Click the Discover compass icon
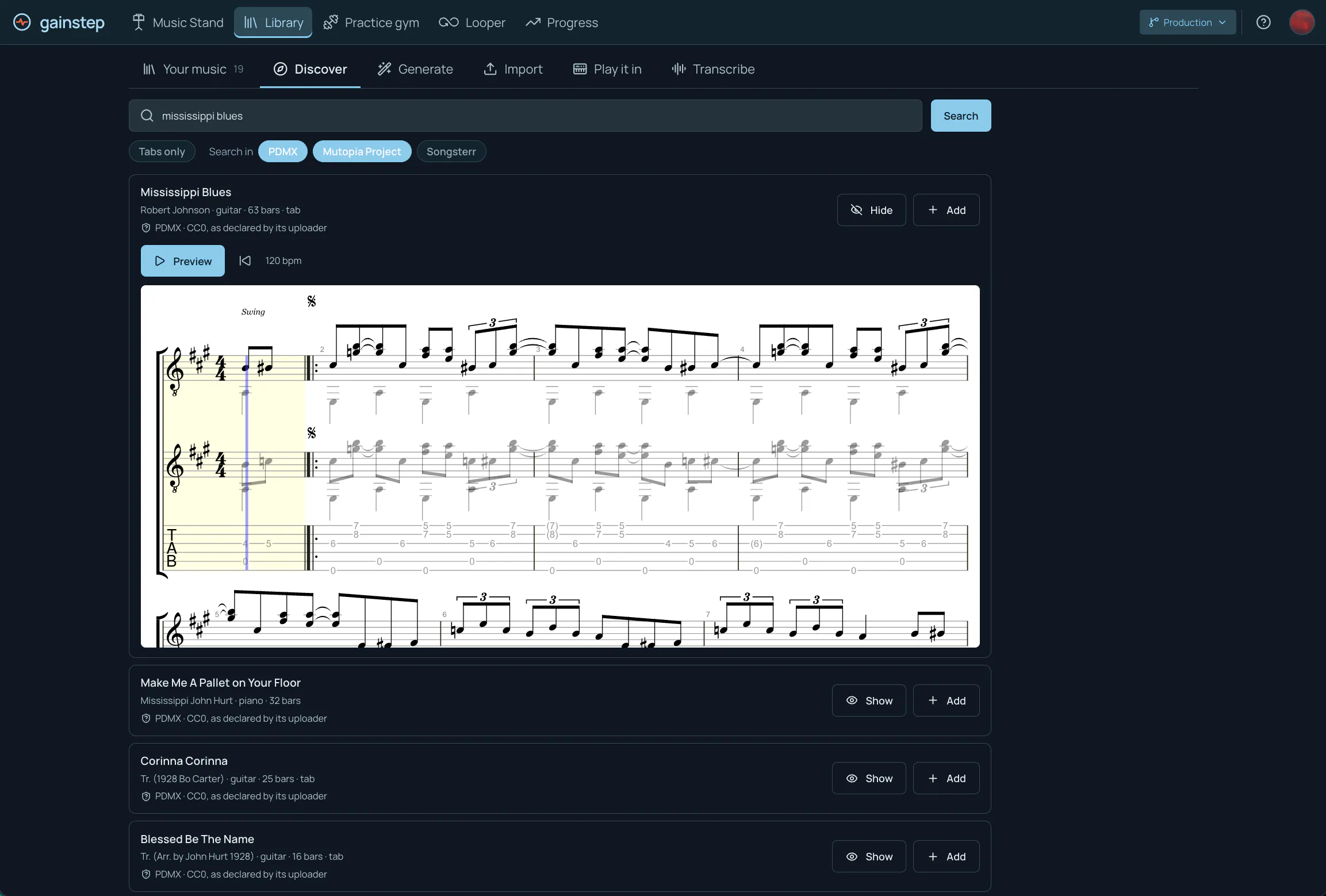Screen dimensions: 1326x896 click(x=280, y=69)
